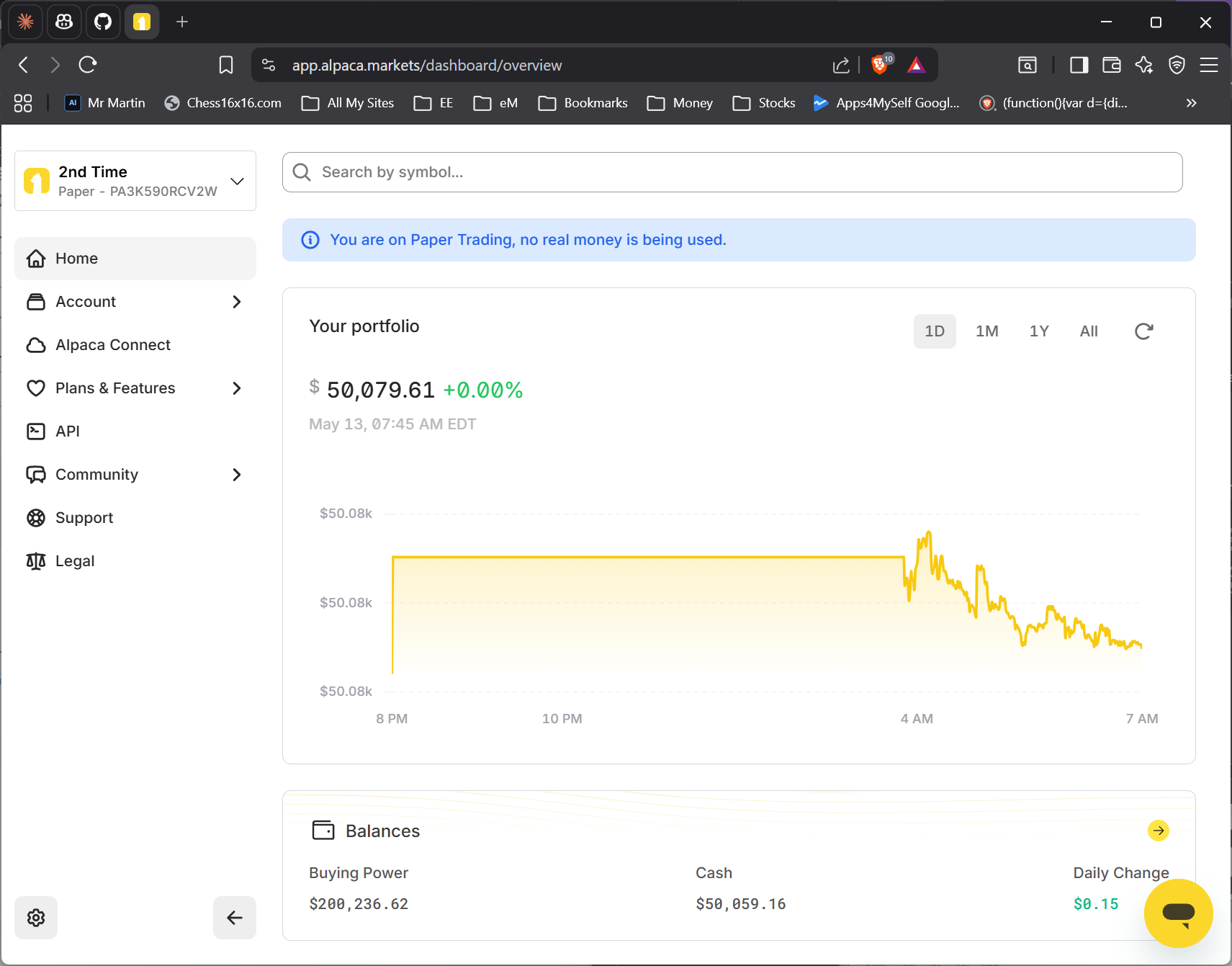The height and width of the screenshot is (966, 1232).
Task: Switch to the Copilot pinned tab
Action: pos(64,22)
